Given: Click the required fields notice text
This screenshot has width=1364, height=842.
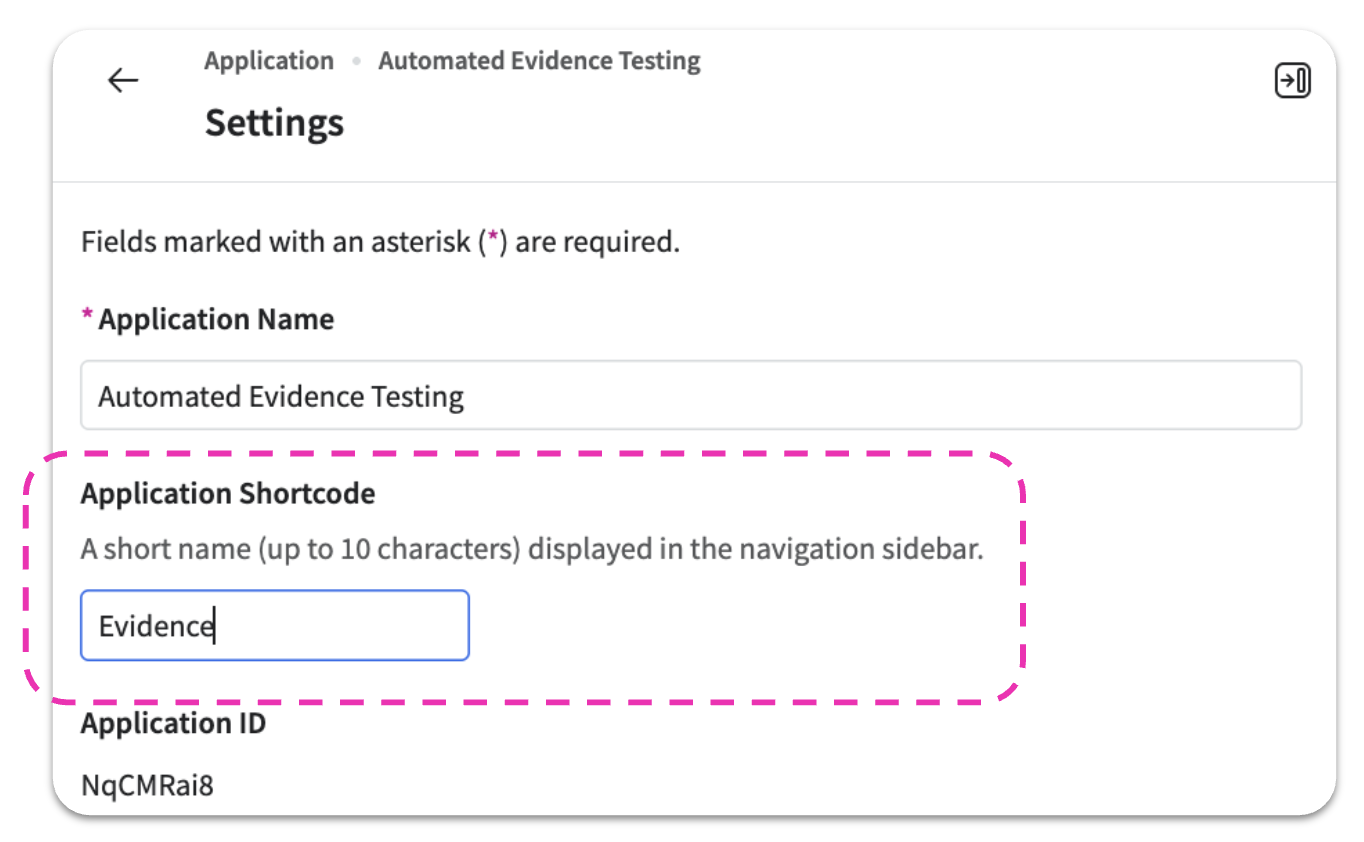Looking at the screenshot, I should pyautogui.click(x=380, y=242).
